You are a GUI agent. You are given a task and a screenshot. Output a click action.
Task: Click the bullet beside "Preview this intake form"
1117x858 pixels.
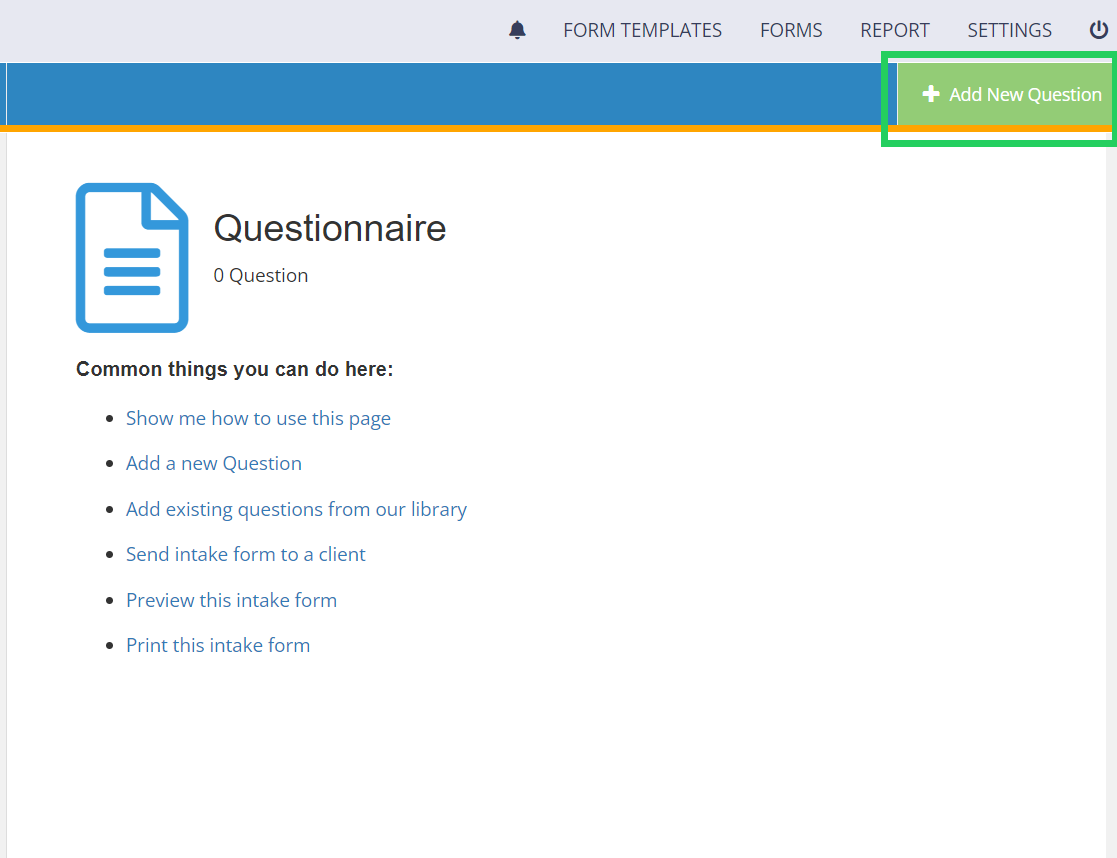(x=110, y=600)
